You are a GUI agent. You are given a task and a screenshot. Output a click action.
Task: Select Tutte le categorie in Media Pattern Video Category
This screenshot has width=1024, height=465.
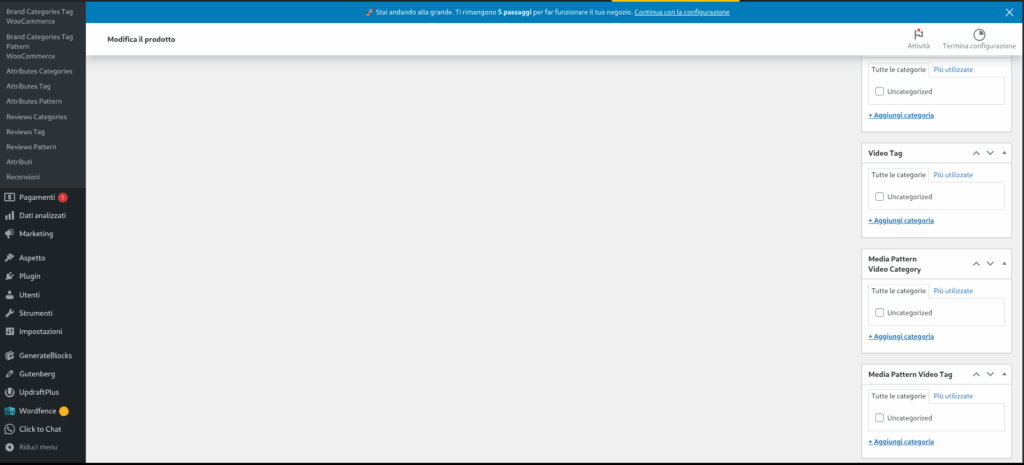coord(899,291)
